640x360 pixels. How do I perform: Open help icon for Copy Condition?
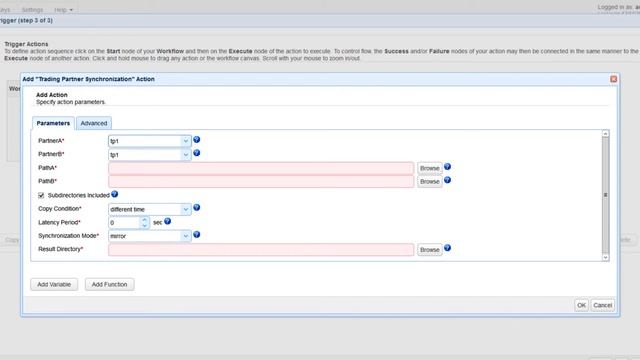pyautogui.click(x=197, y=207)
